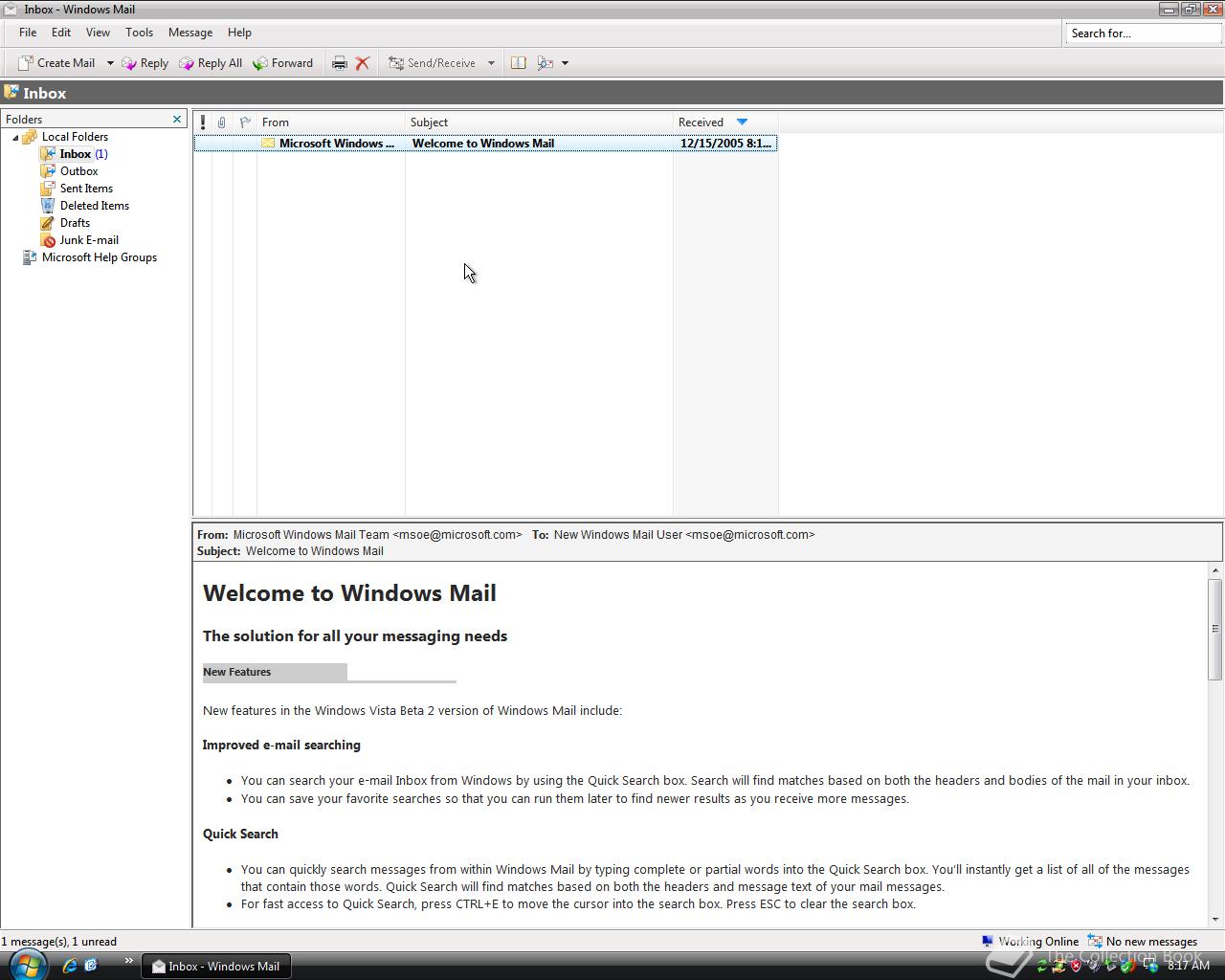This screenshot has height=980, width=1225.
Task: Click the preview pane scrollbar thumb
Action: tap(1215, 629)
